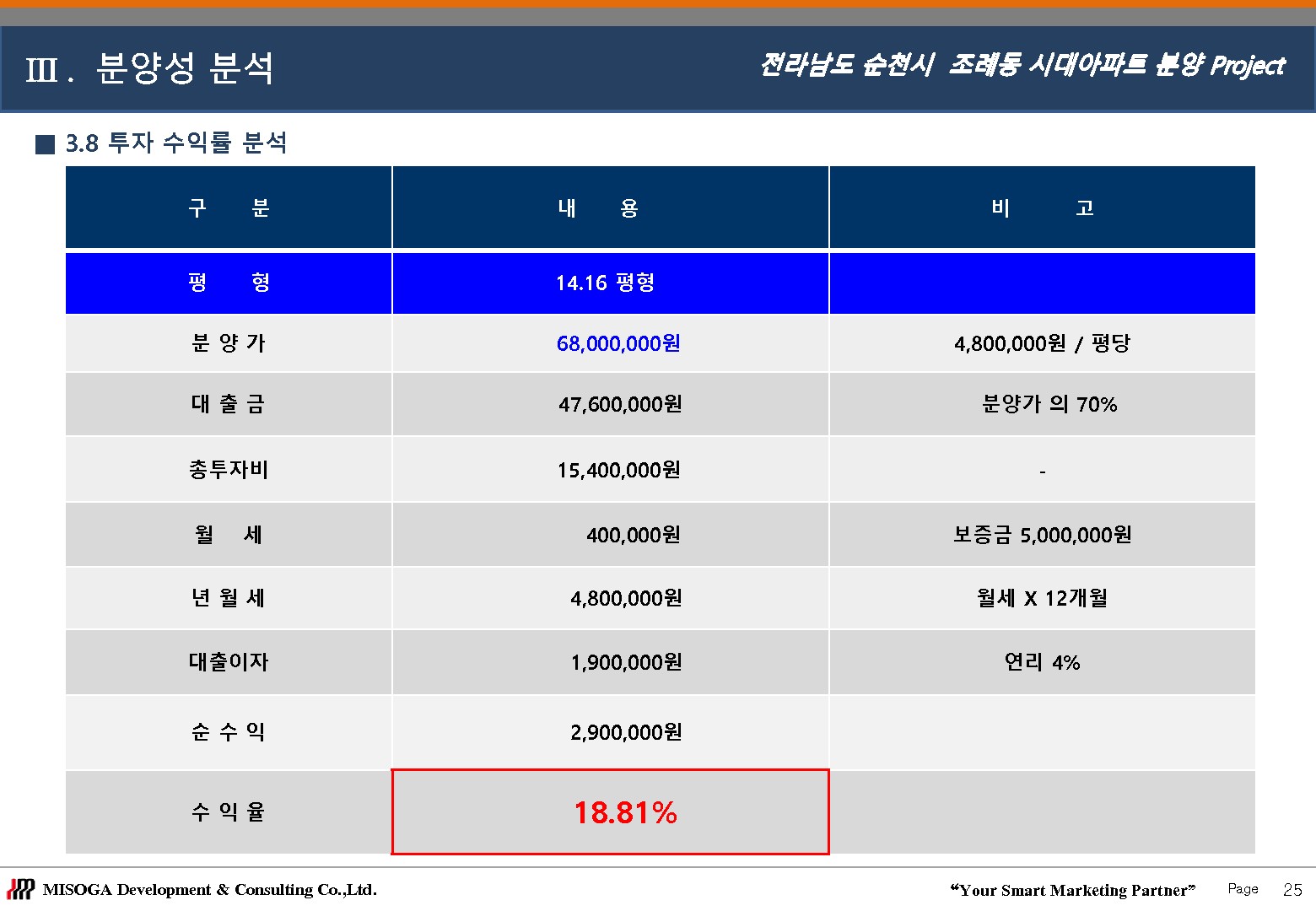Click the '연리 4%' note
1316x911 pixels.
[1043, 662]
